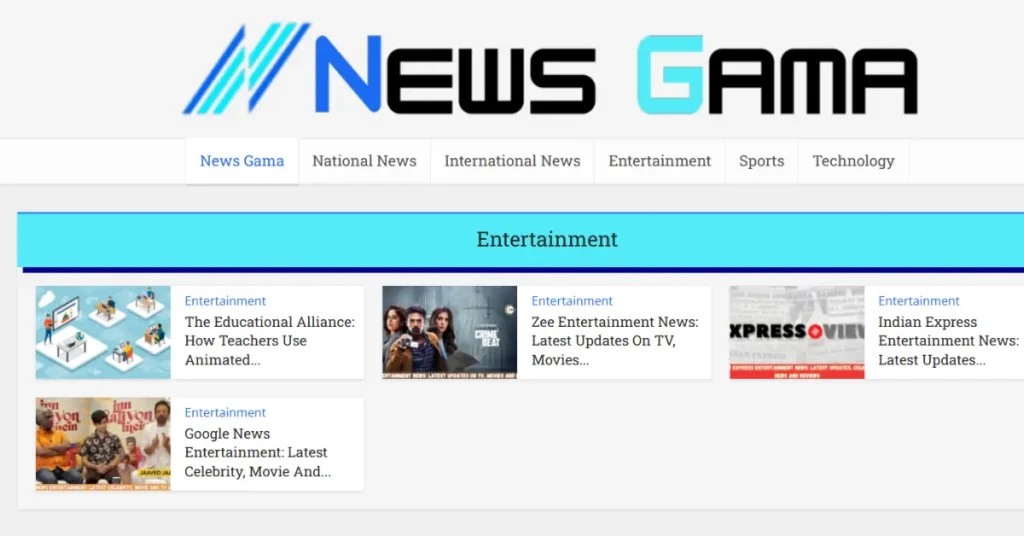The width and height of the screenshot is (1024, 536).
Task: Go to International News section
Action: pyautogui.click(x=512, y=161)
